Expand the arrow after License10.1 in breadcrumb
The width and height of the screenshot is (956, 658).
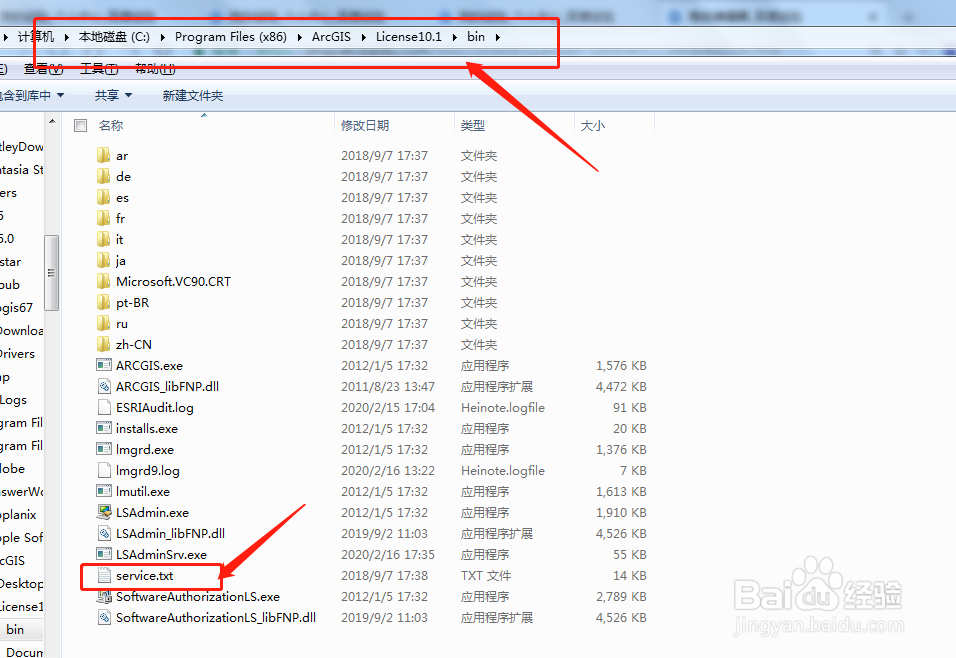pyautogui.click(x=455, y=37)
